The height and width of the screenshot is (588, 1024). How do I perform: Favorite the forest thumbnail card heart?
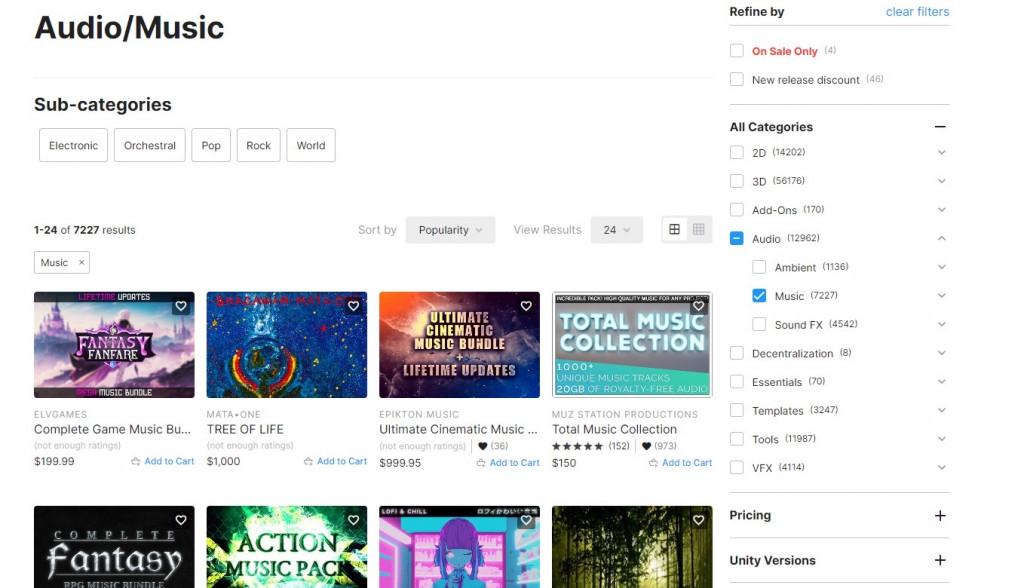coord(698,520)
